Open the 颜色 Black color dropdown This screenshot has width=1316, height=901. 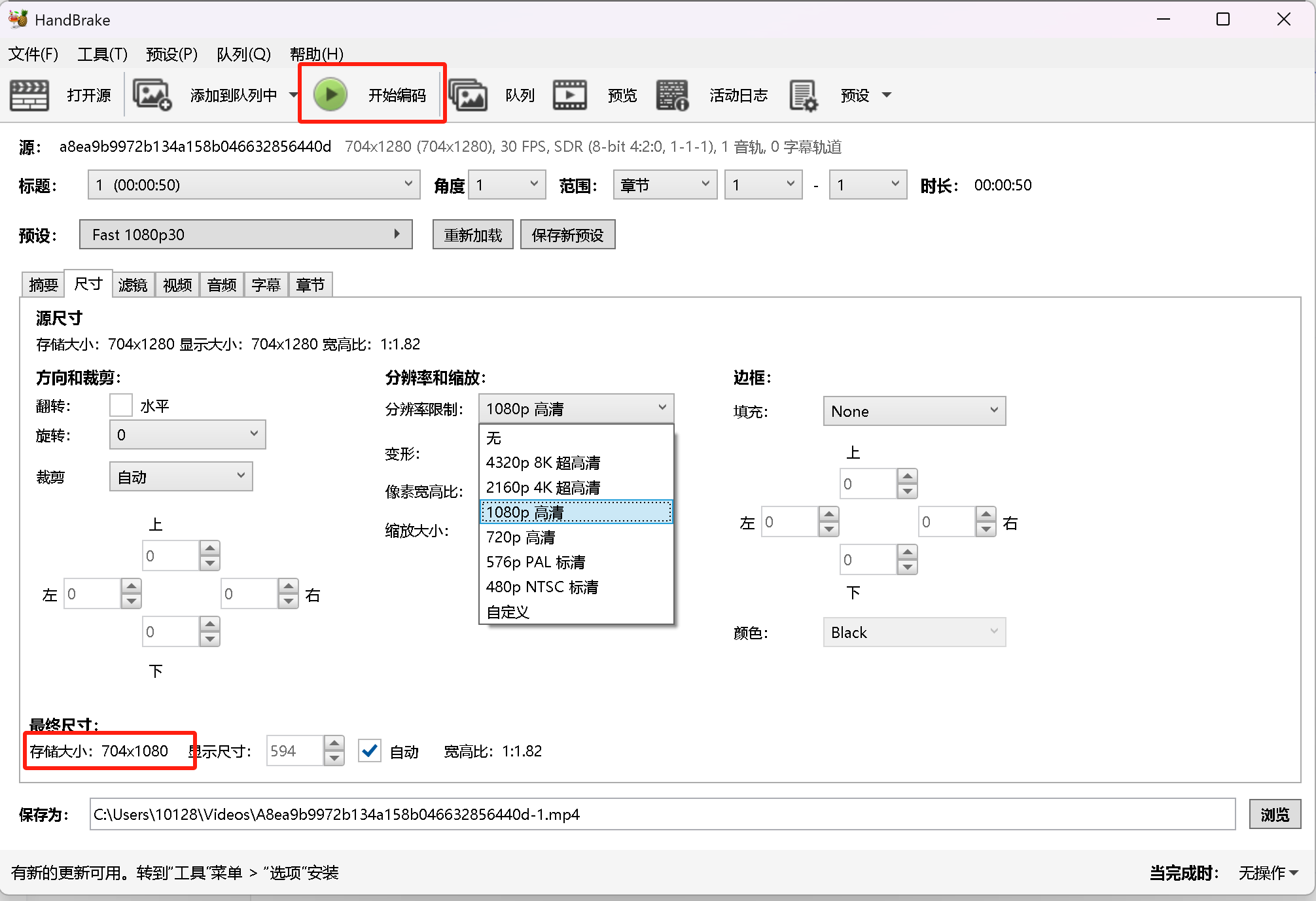click(x=914, y=632)
